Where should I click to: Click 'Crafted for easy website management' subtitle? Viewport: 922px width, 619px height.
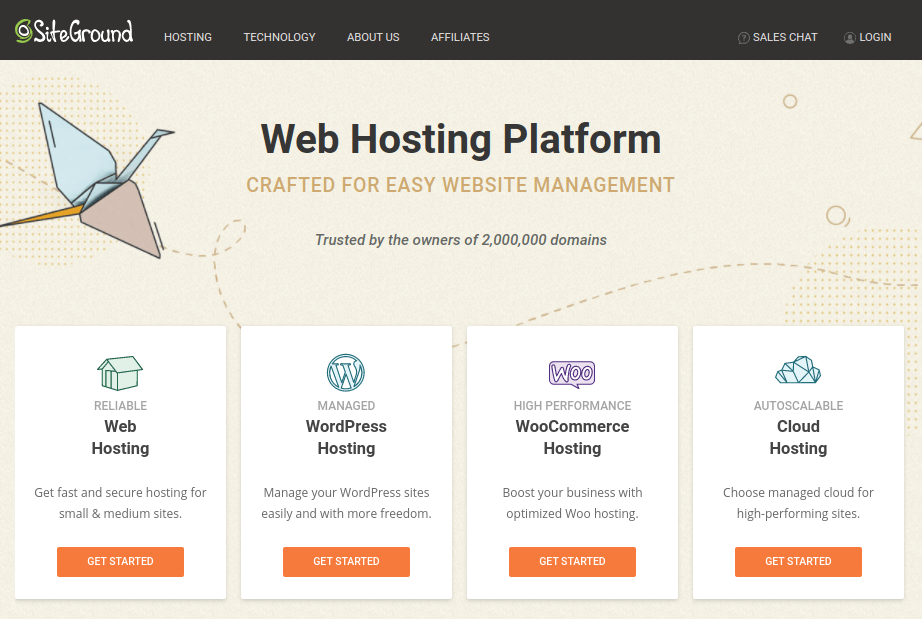pos(460,185)
